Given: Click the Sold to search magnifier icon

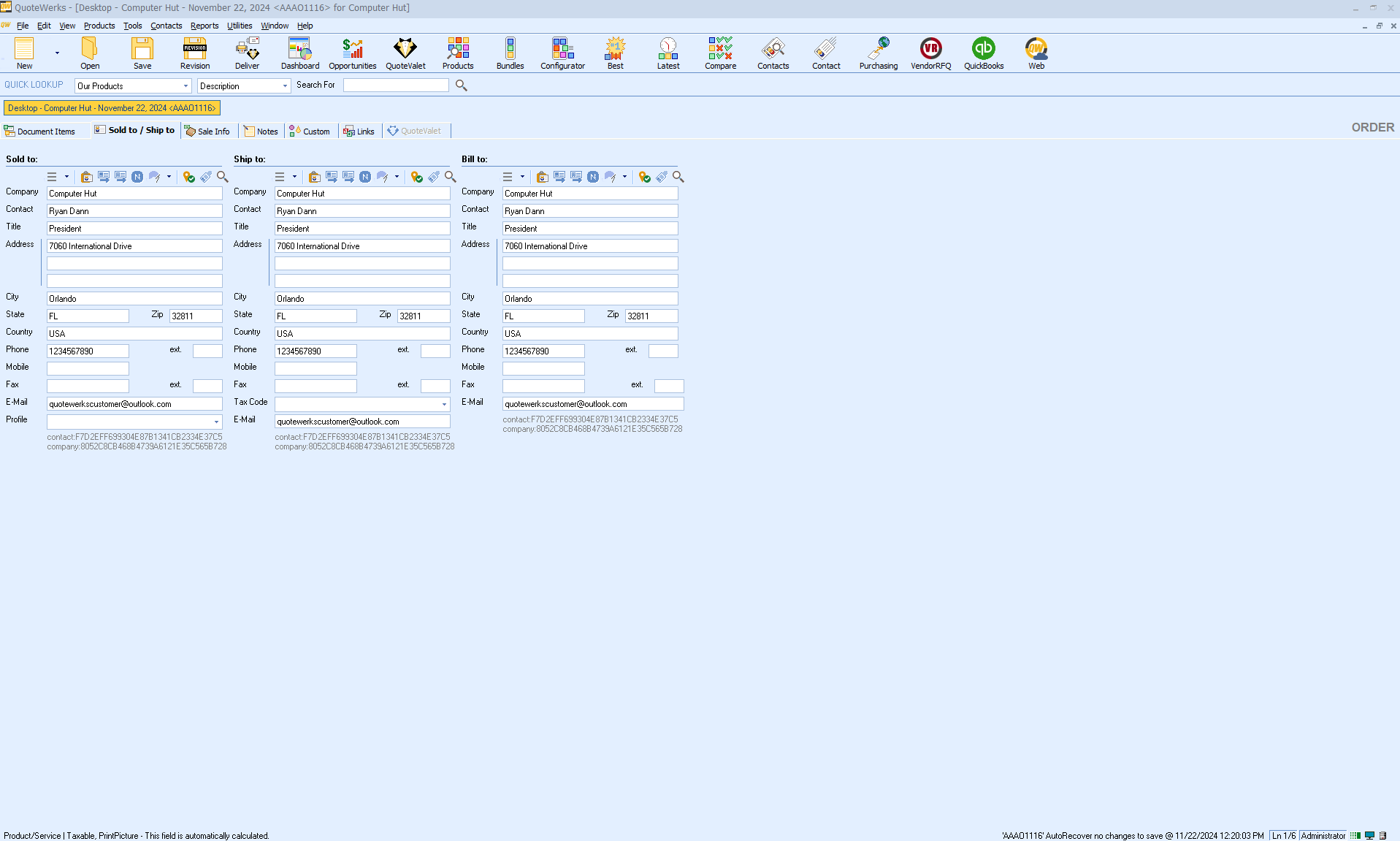Looking at the screenshot, I should 223,177.
